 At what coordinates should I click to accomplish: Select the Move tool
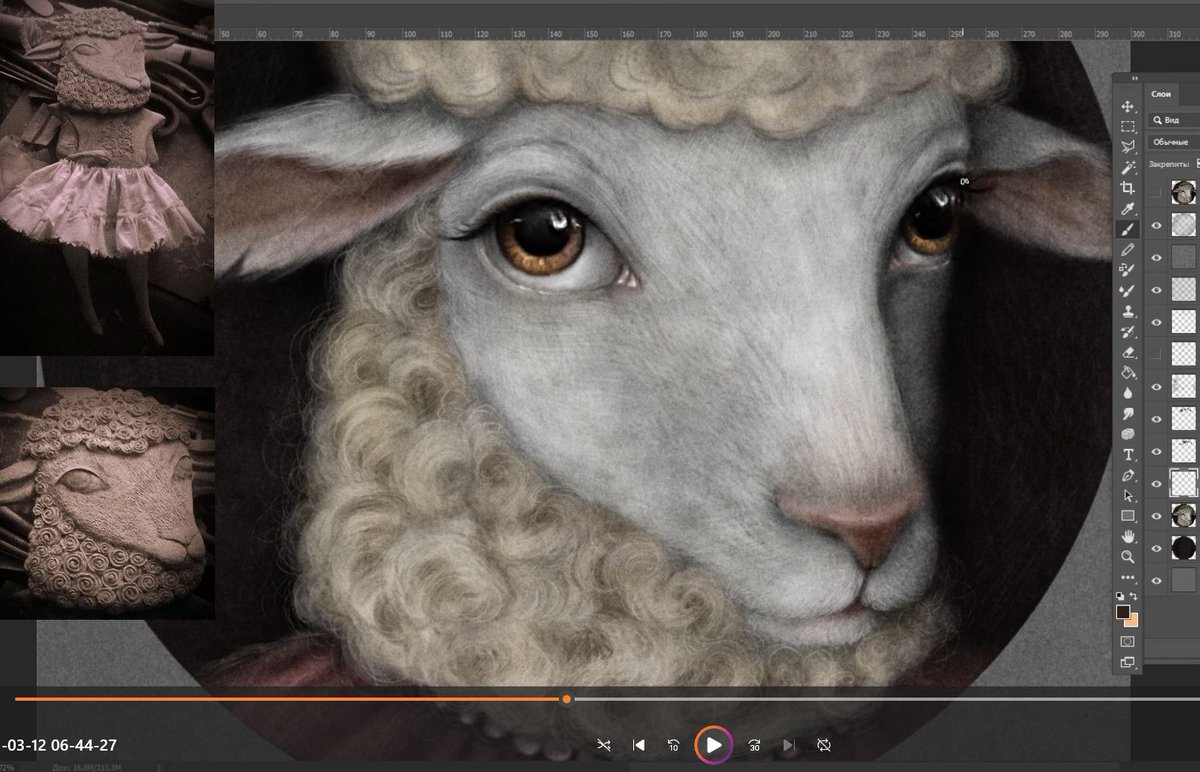point(1128,106)
